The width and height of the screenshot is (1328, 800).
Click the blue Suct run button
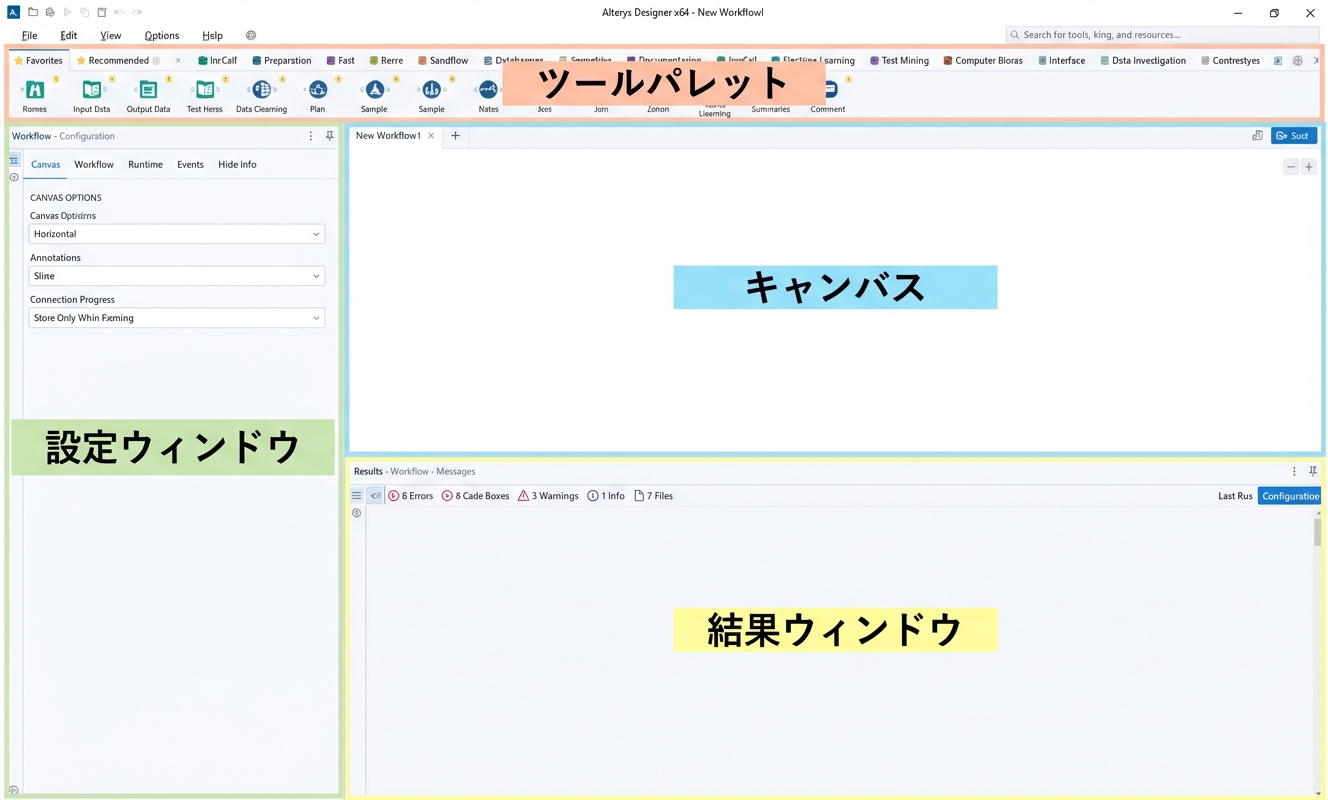point(1293,136)
